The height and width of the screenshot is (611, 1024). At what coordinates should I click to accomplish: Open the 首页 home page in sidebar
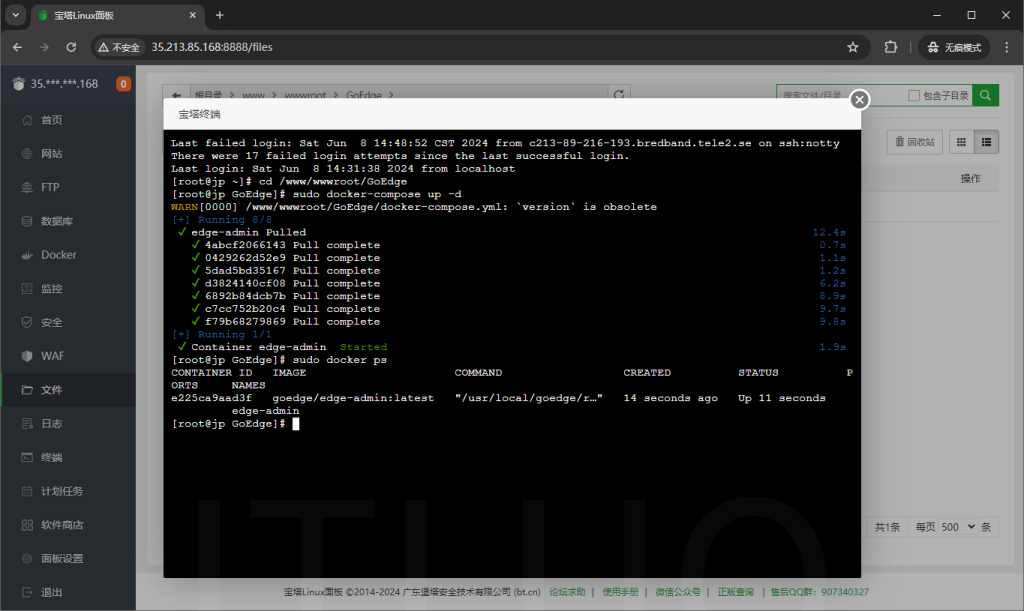point(51,120)
